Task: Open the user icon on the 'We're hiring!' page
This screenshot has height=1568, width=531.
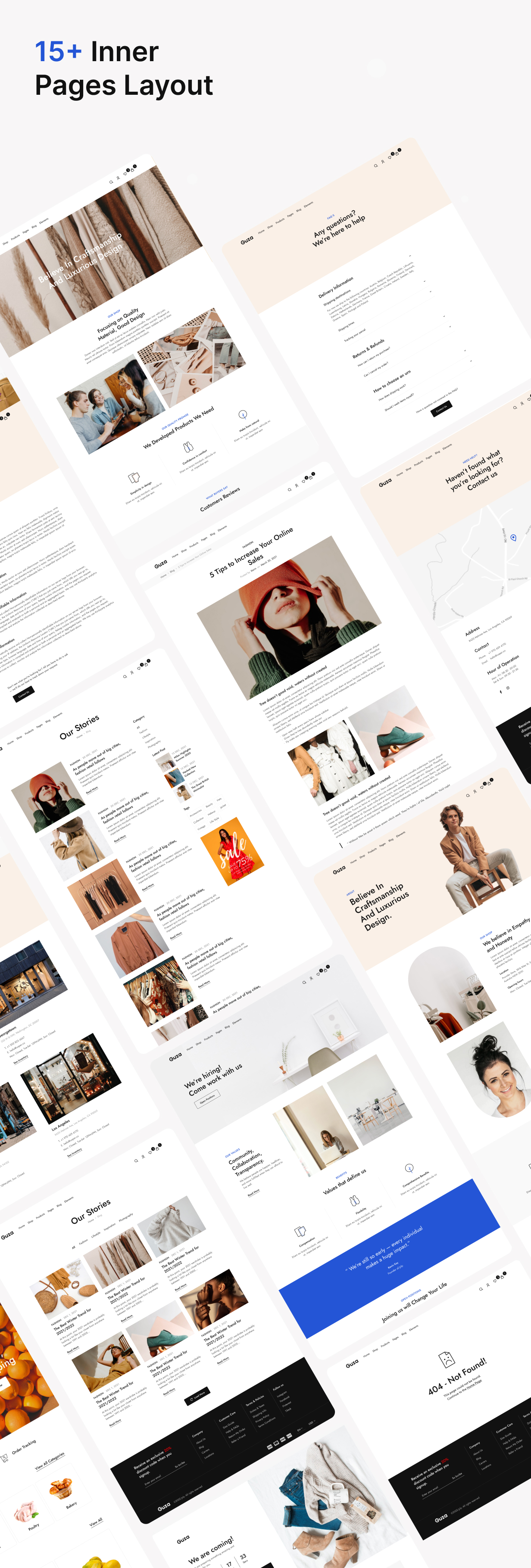Action: point(312,978)
